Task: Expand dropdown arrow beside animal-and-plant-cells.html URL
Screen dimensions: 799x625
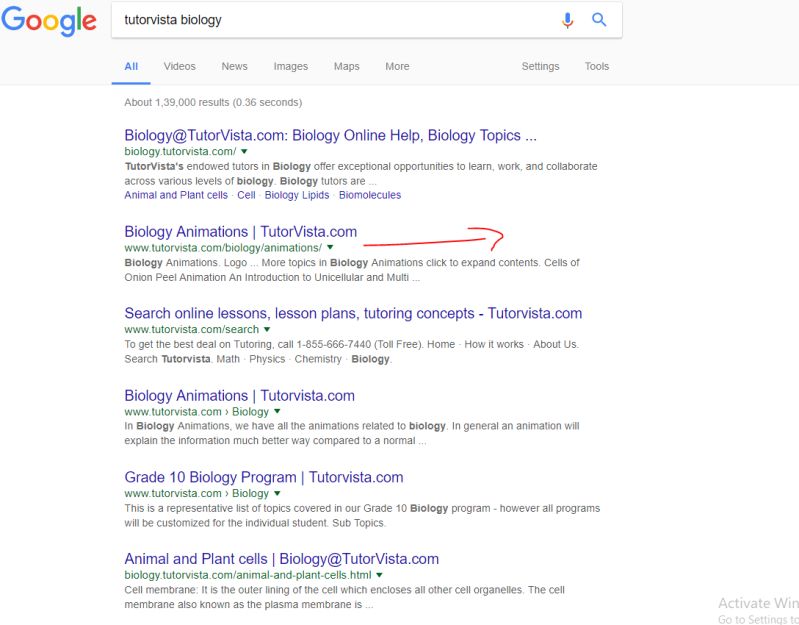Action: tap(379, 575)
